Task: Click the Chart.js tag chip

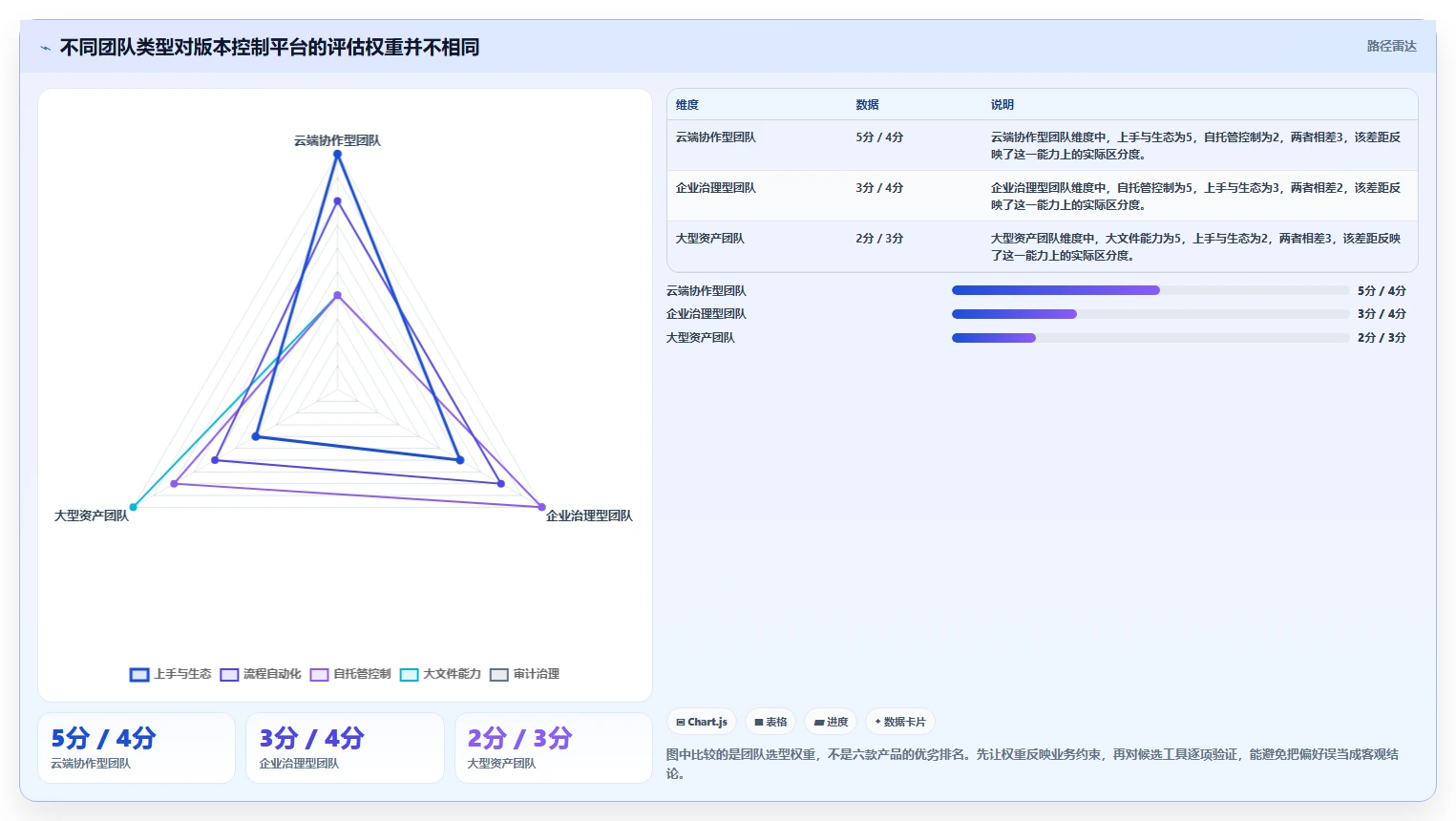Action: [702, 722]
